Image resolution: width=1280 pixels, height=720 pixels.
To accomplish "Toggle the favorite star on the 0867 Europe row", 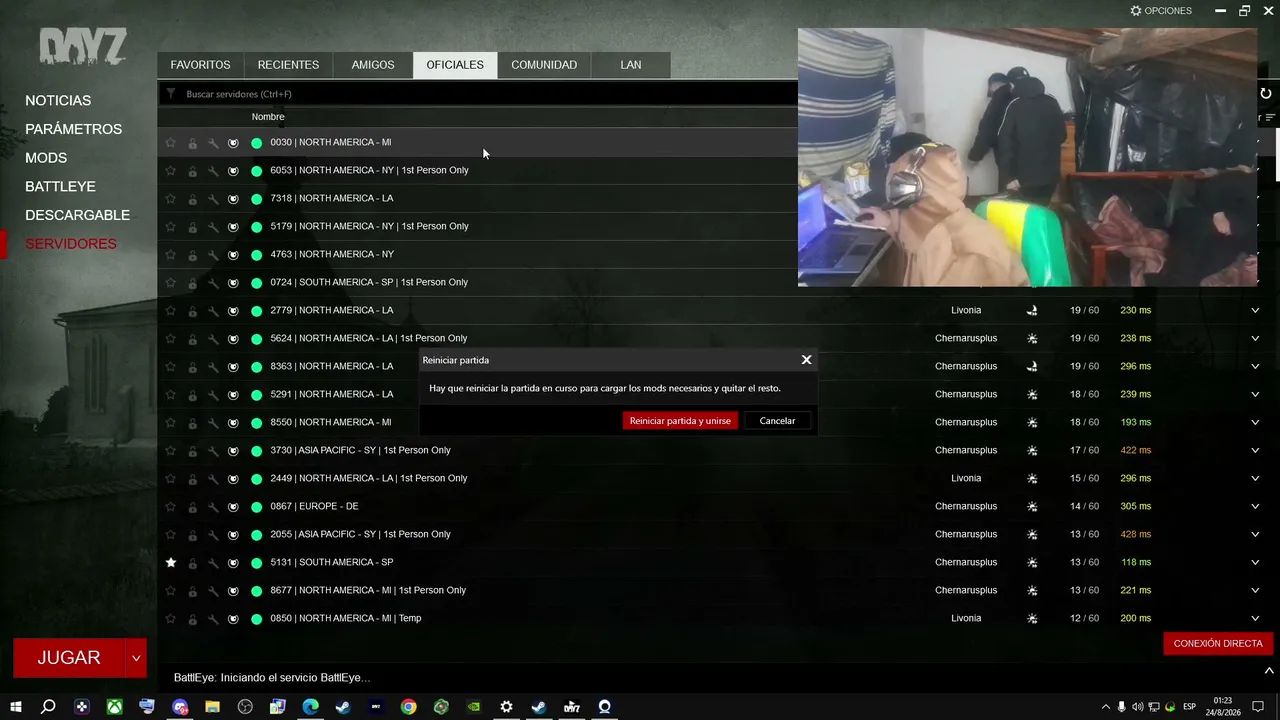I will (x=171, y=507).
